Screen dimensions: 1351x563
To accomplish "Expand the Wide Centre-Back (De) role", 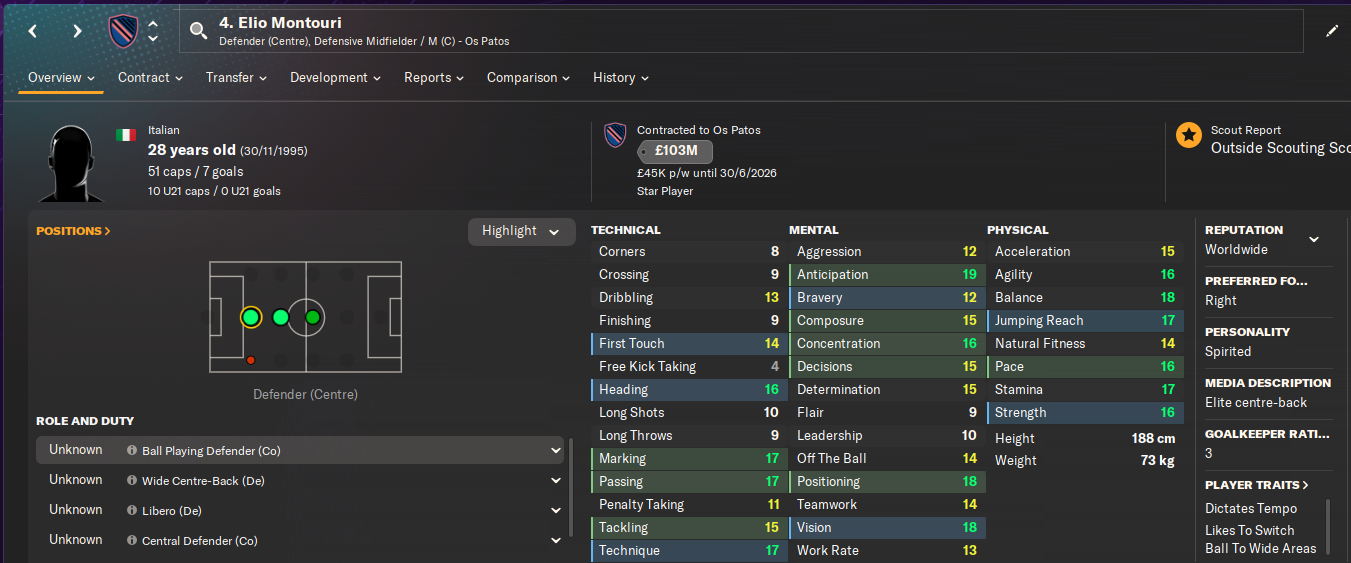I will click(x=556, y=481).
